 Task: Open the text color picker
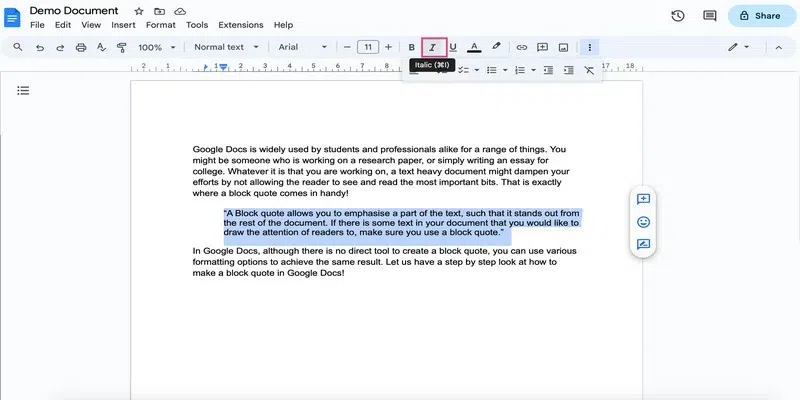pyautogui.click(x=474, y=47)
